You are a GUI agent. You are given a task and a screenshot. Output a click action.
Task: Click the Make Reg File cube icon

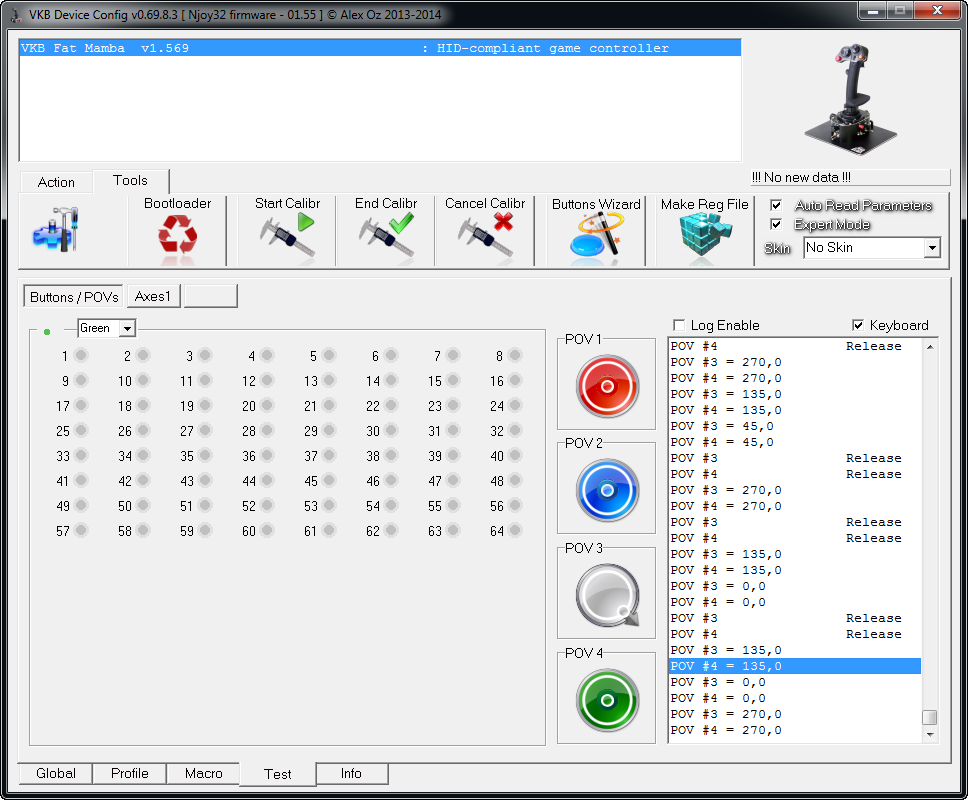(704, 235)
